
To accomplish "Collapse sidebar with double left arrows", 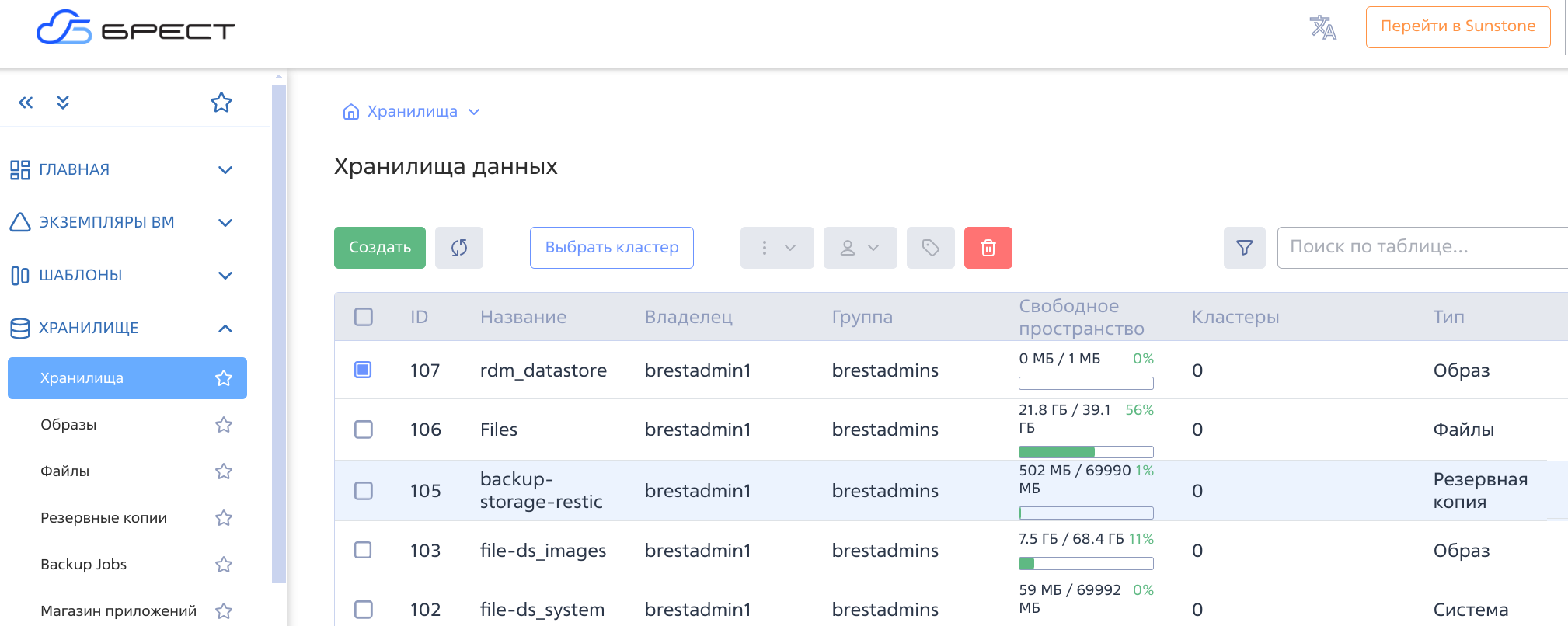I will [x=26, y=103].
